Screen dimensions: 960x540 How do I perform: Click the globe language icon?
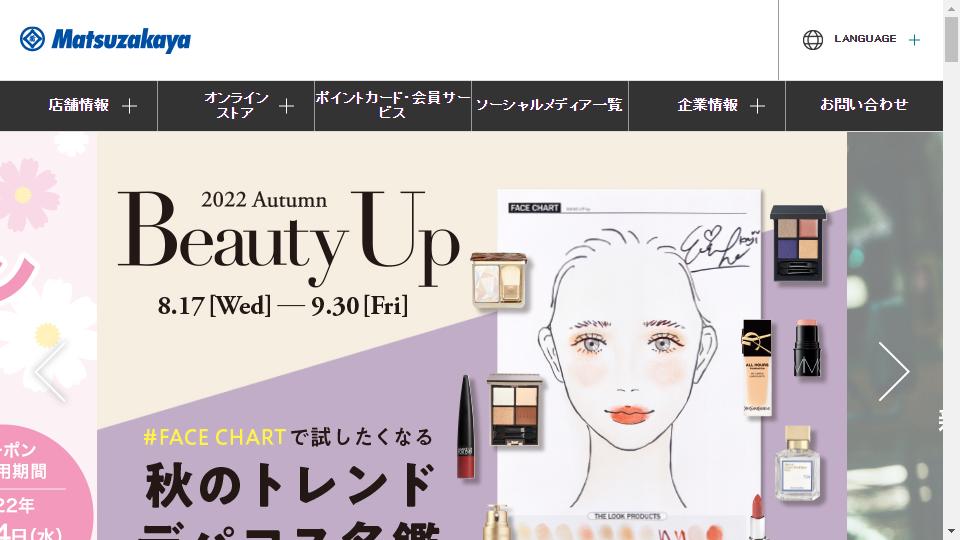(812, 40)
